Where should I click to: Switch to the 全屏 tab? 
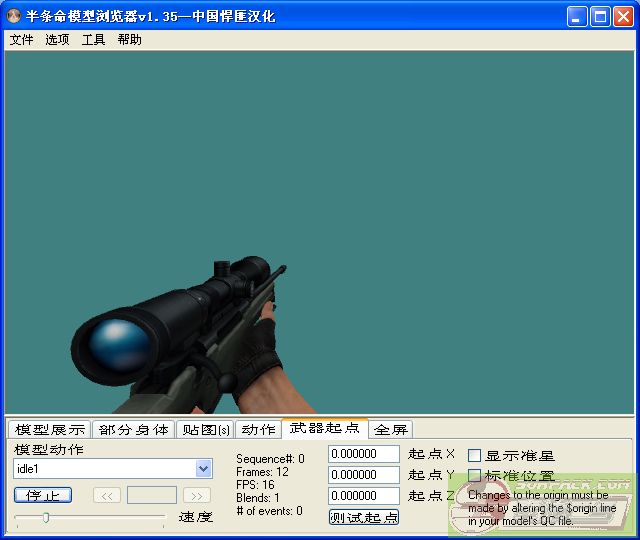(391, 429)
